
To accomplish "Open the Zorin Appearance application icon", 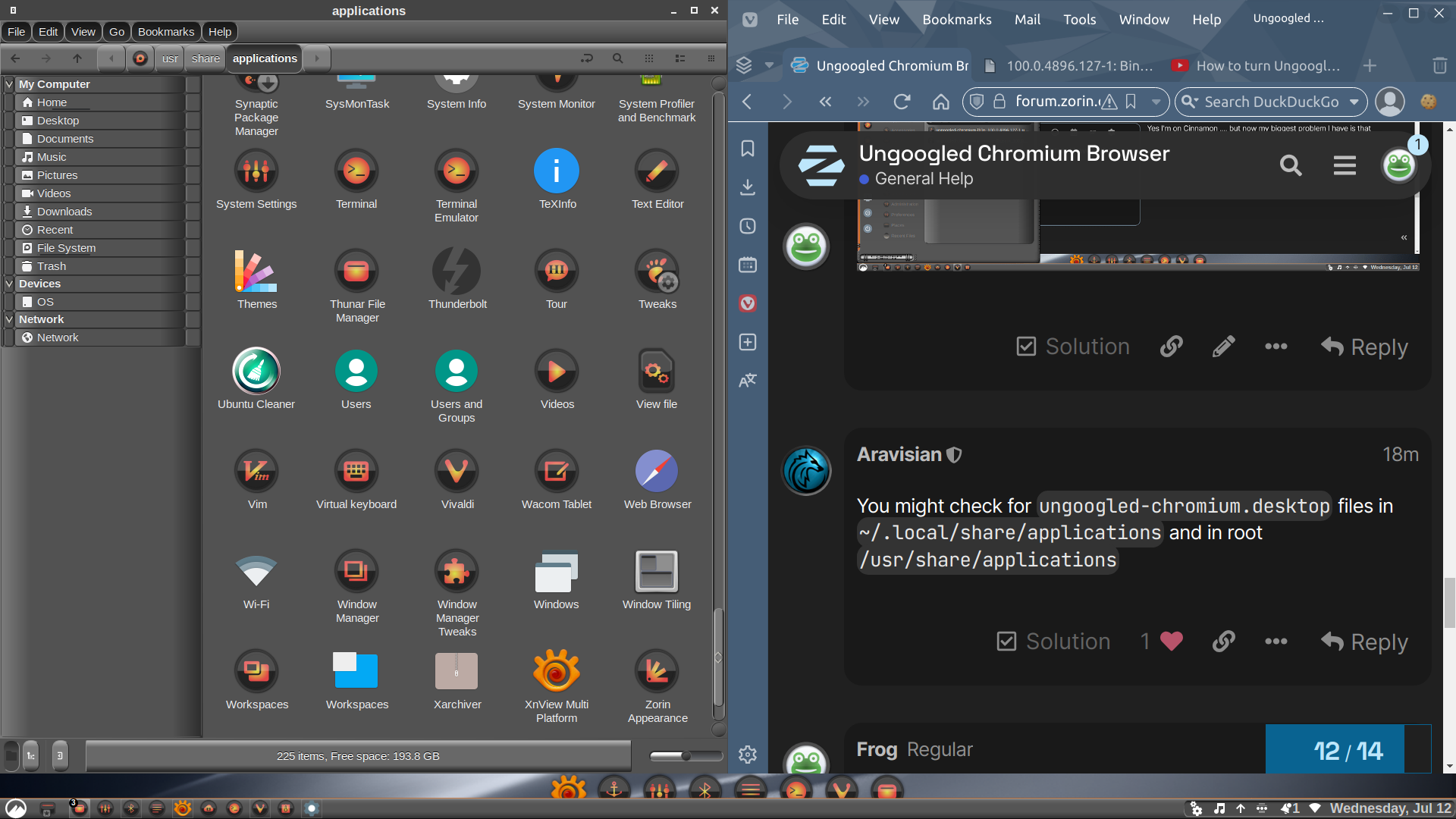I will 657,671.
